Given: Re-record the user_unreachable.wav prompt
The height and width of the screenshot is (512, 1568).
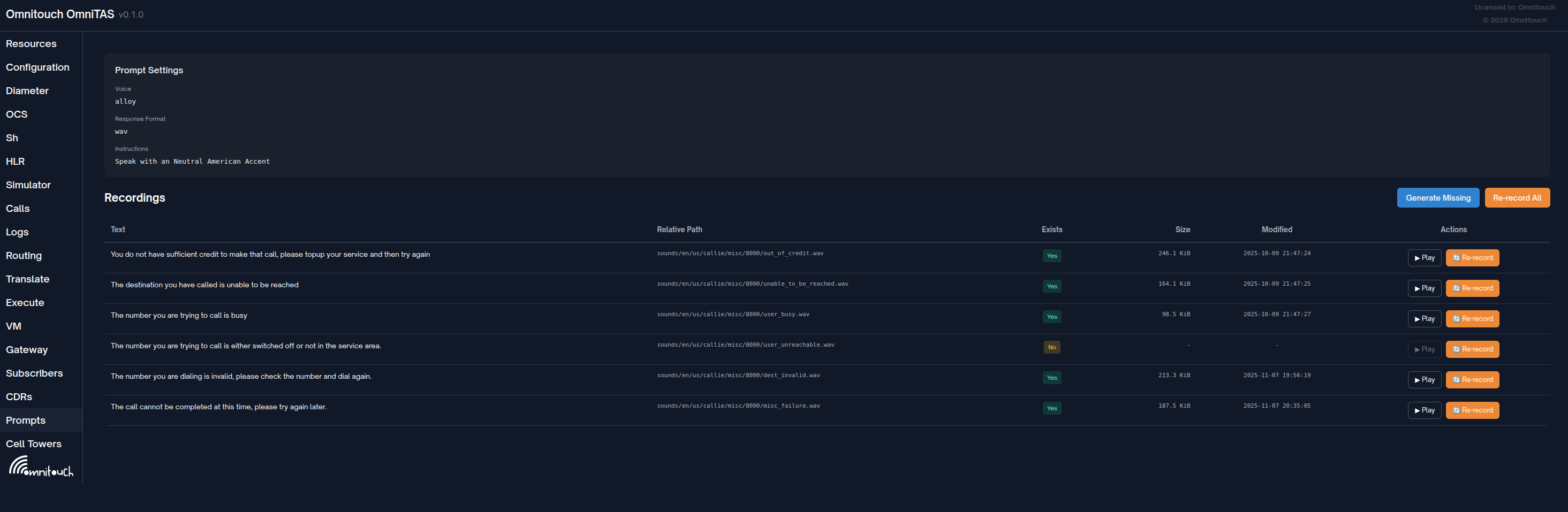Looking at the screenshot, I should pos(1472,349).
